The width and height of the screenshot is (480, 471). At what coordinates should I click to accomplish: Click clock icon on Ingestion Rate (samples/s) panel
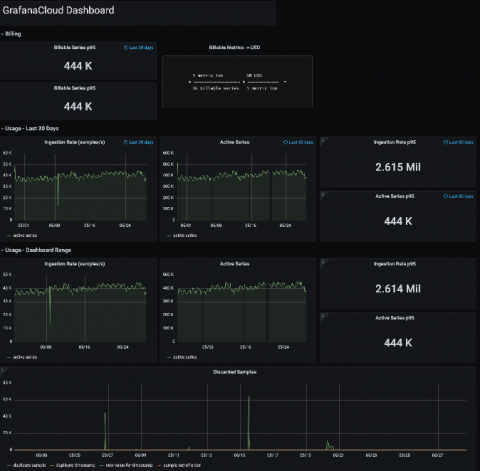click(126, 142)
